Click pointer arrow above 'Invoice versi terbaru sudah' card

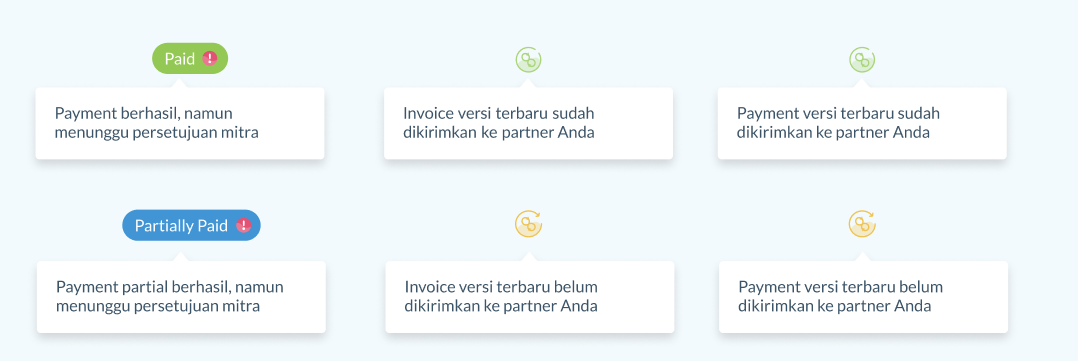(528, 83)
